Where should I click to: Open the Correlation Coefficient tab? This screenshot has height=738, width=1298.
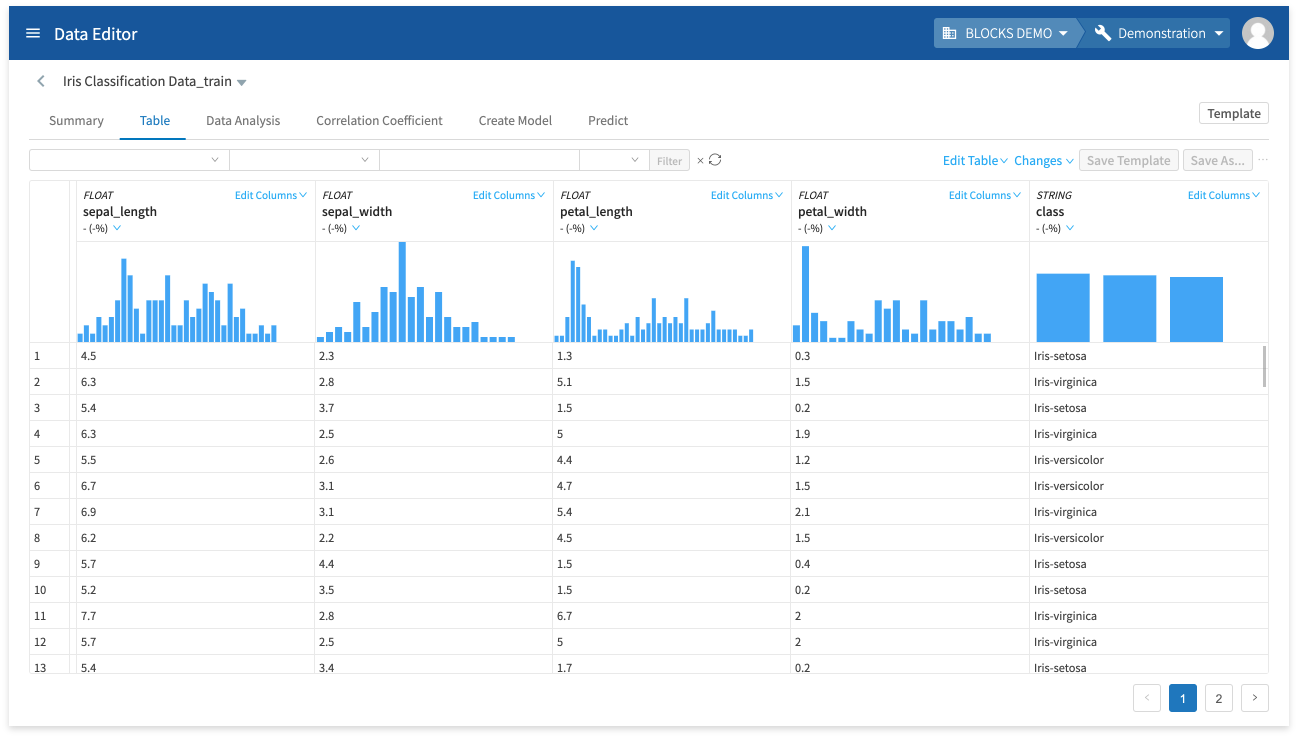[379, 120]
